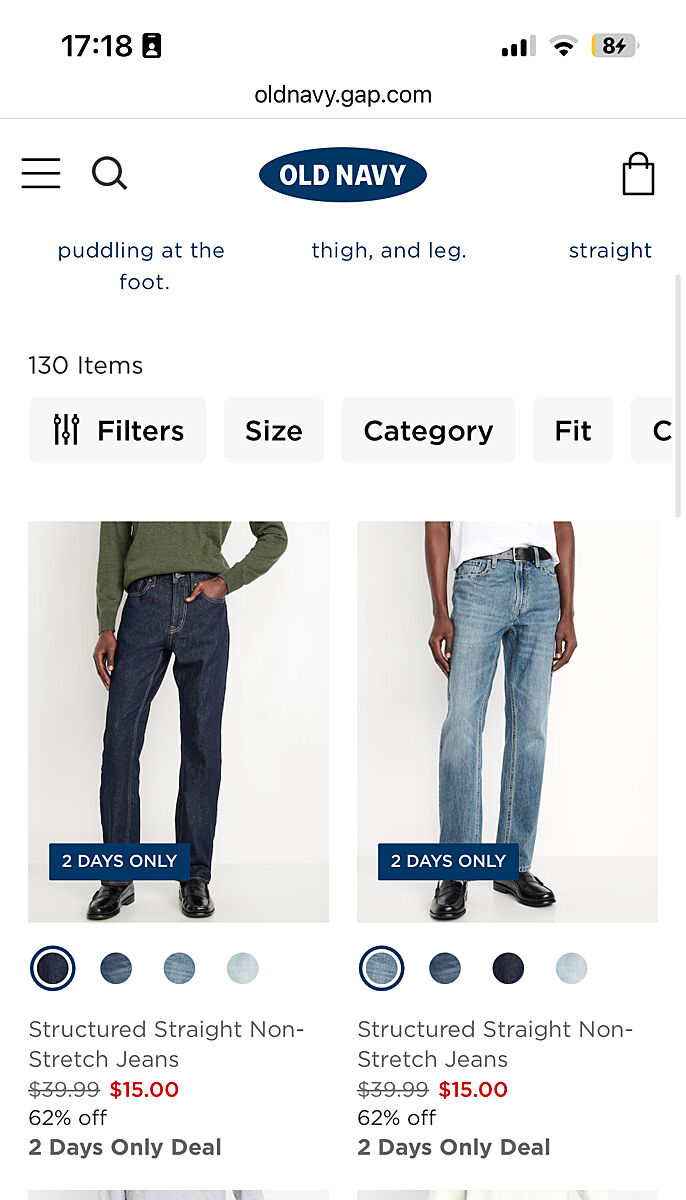Choose lightest wash swatch on first jeans
The image size is (686, 1200).
(x=242, y=968)
